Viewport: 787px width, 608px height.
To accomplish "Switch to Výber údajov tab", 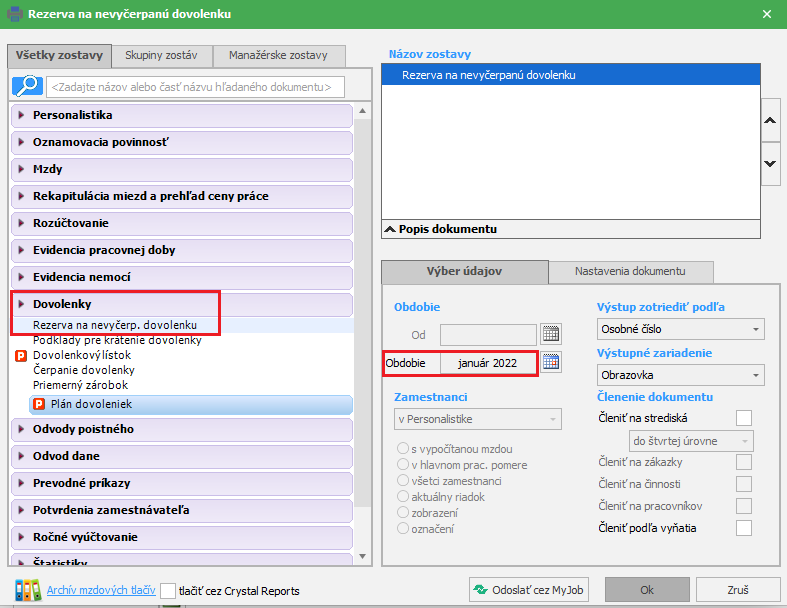I will [465, 272].
